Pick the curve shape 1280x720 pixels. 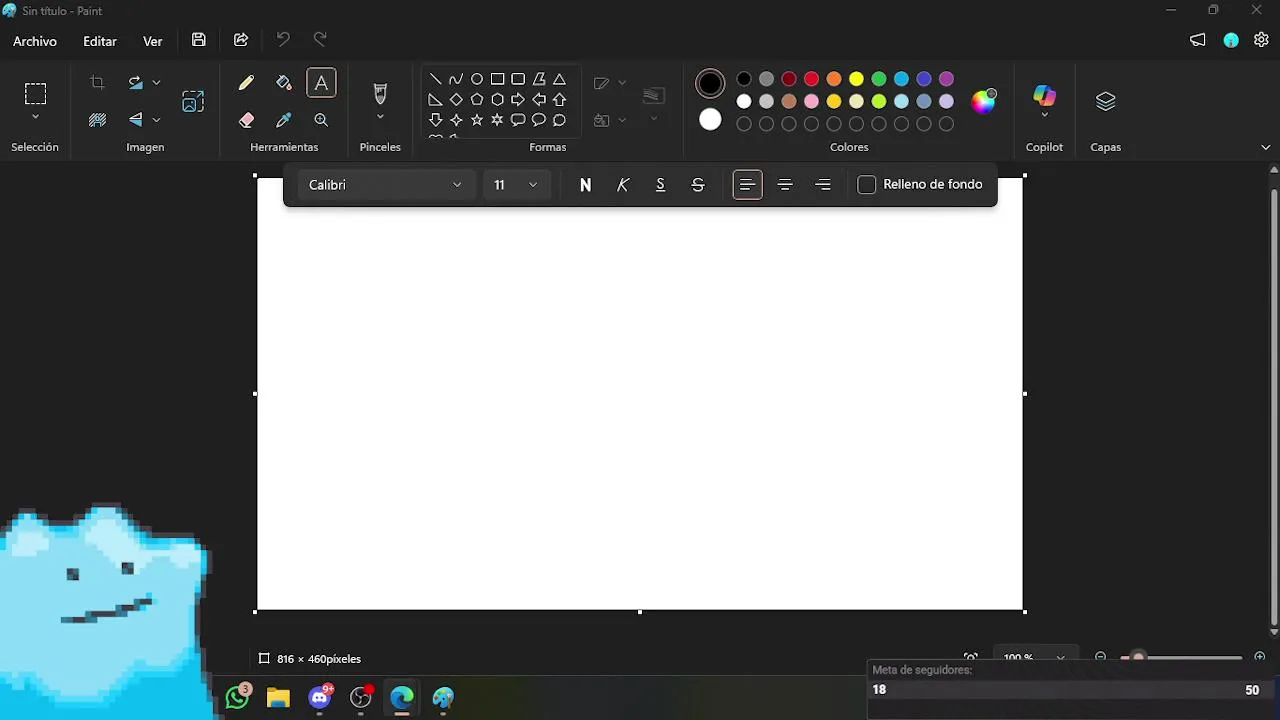pyautogui.click(x=456, y=79)
